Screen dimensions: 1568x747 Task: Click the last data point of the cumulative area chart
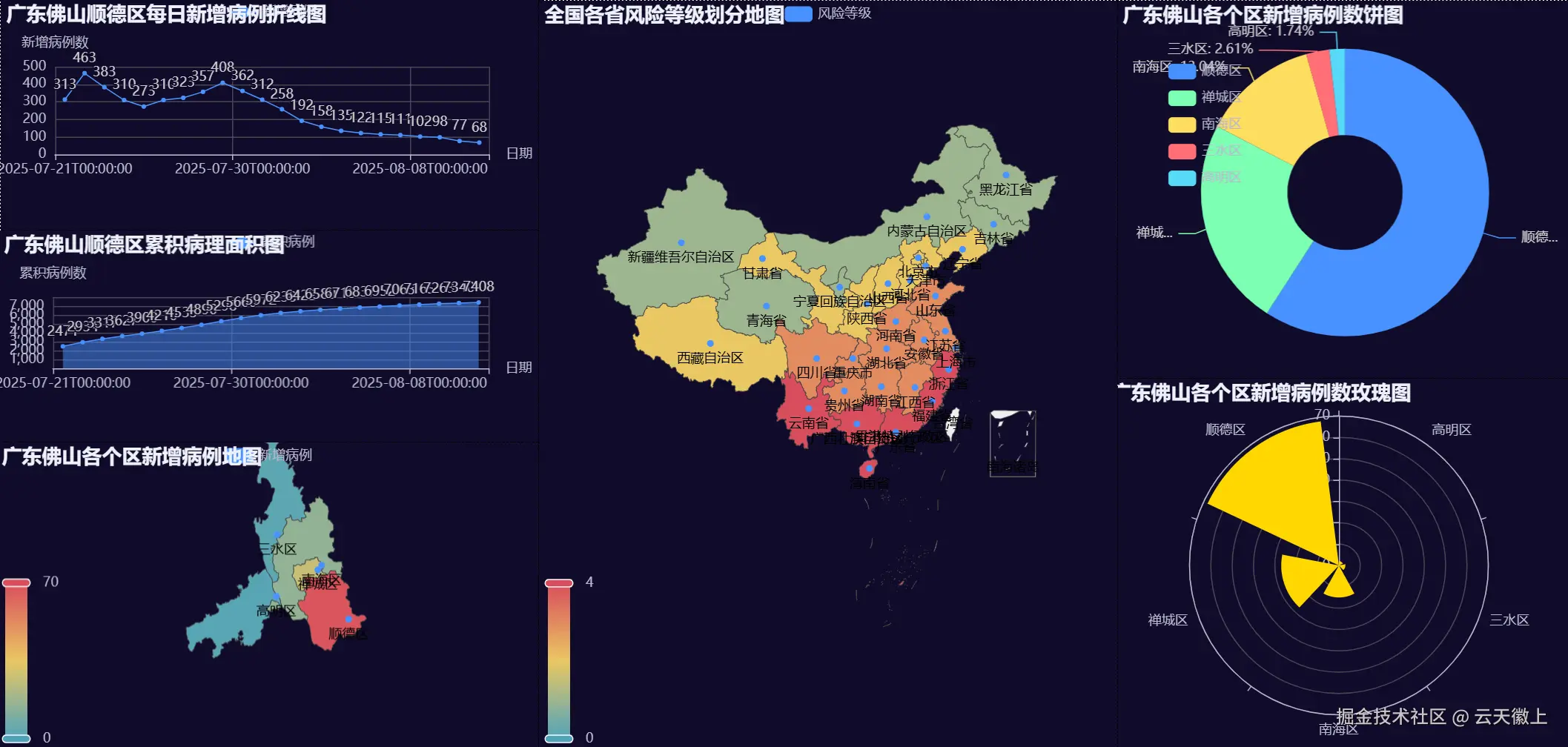click(478, 302)
